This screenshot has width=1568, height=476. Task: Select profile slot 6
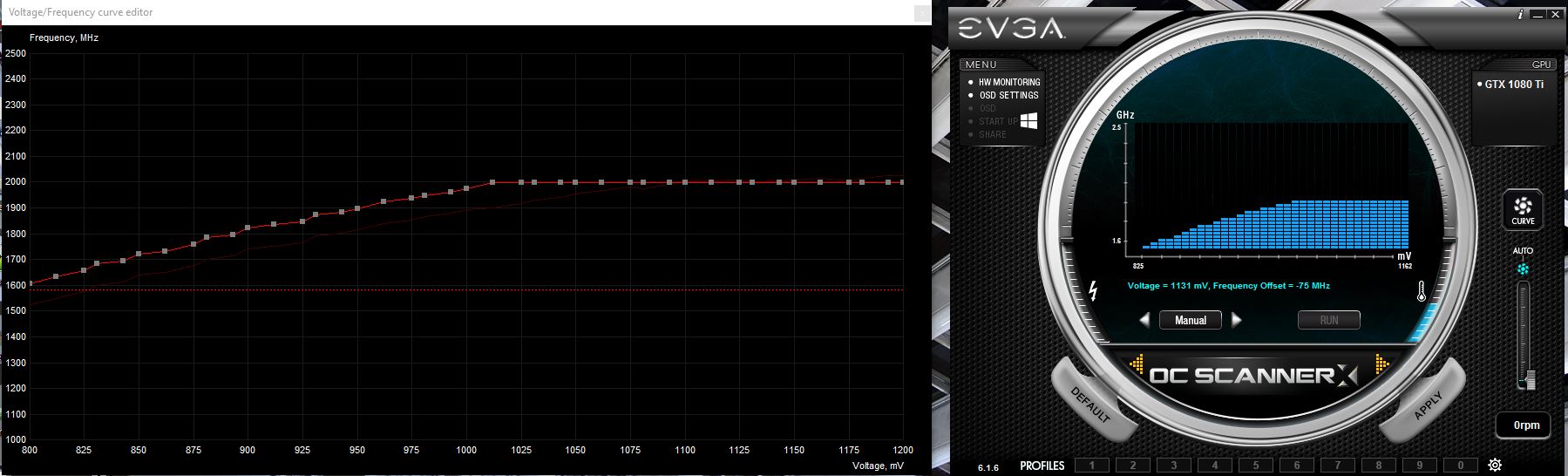1297,466
